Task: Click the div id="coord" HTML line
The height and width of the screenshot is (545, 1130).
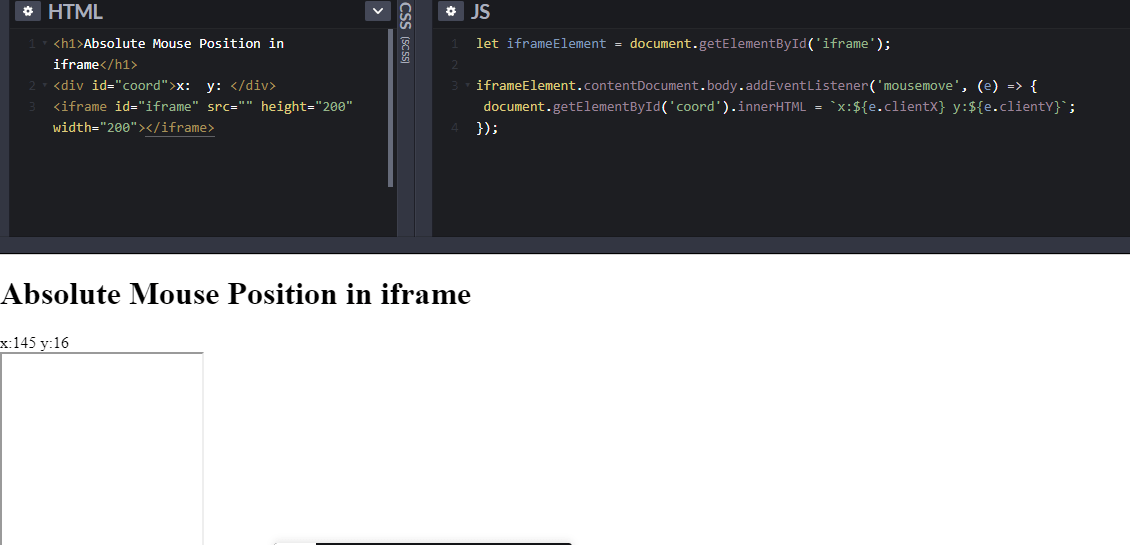Action: tap(164, 86)
